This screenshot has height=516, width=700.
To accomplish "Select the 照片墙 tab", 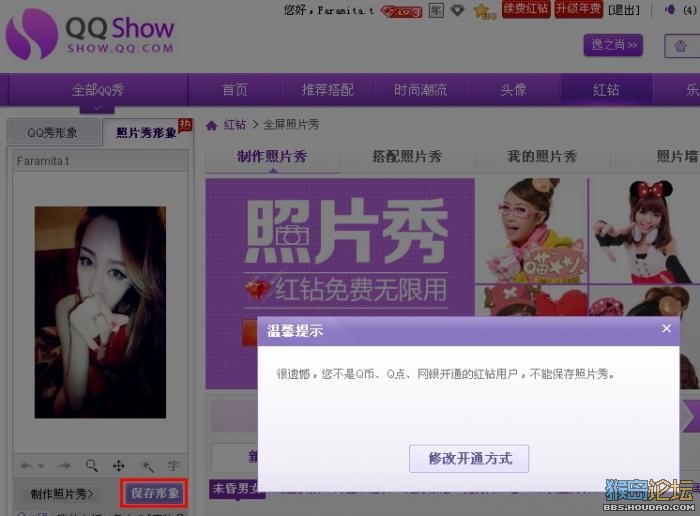I will (677, 157).
